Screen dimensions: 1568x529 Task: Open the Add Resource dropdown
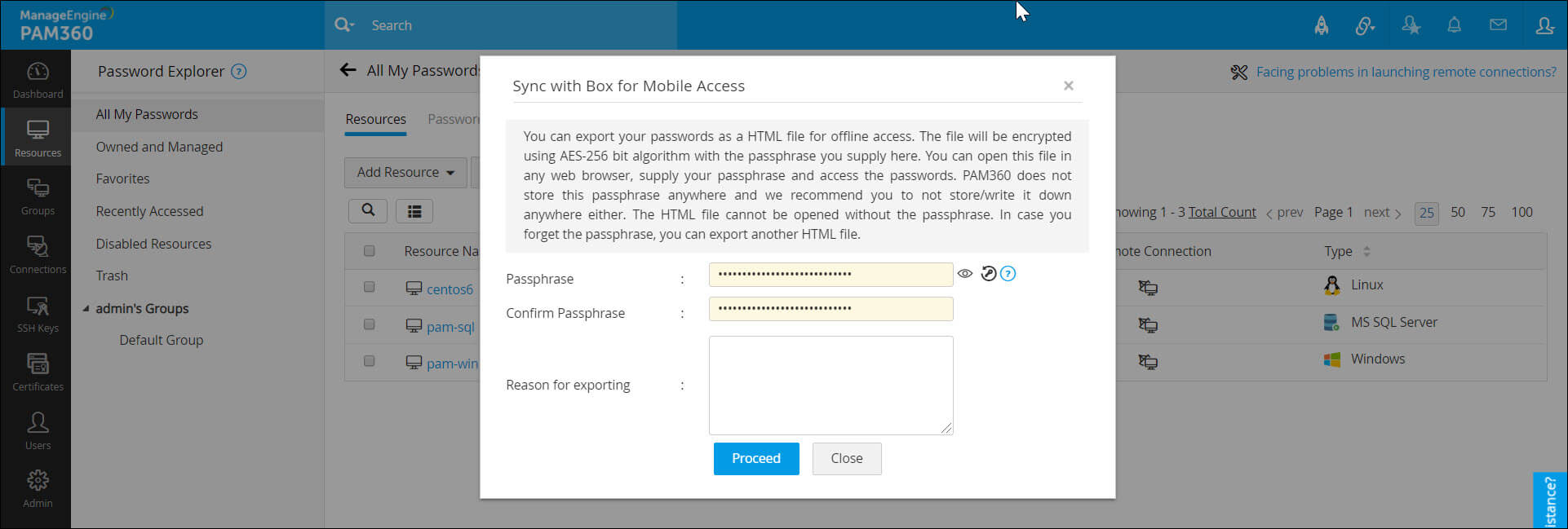pyautogui.click(x=405, y=172)
